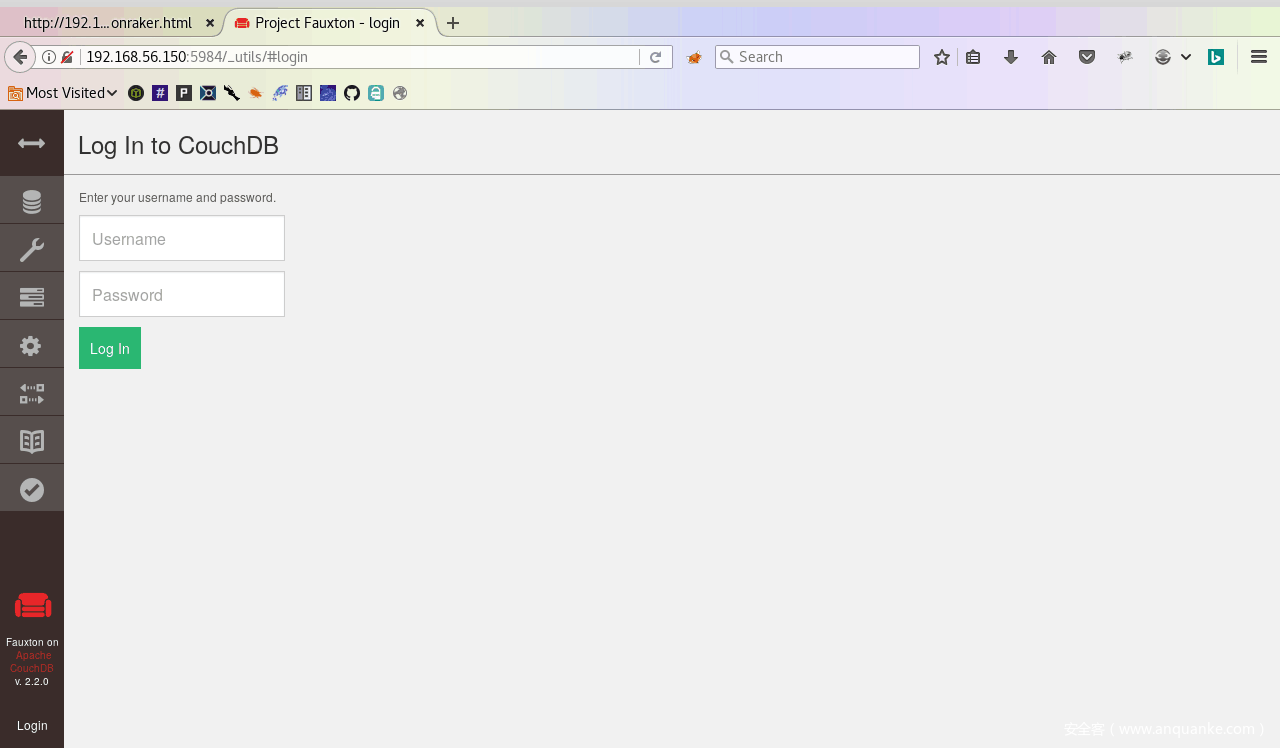The width and height of the screenshot is (1280, 748).
Task: Click the red CouchDB couch logo
Action: coord(32,606)
